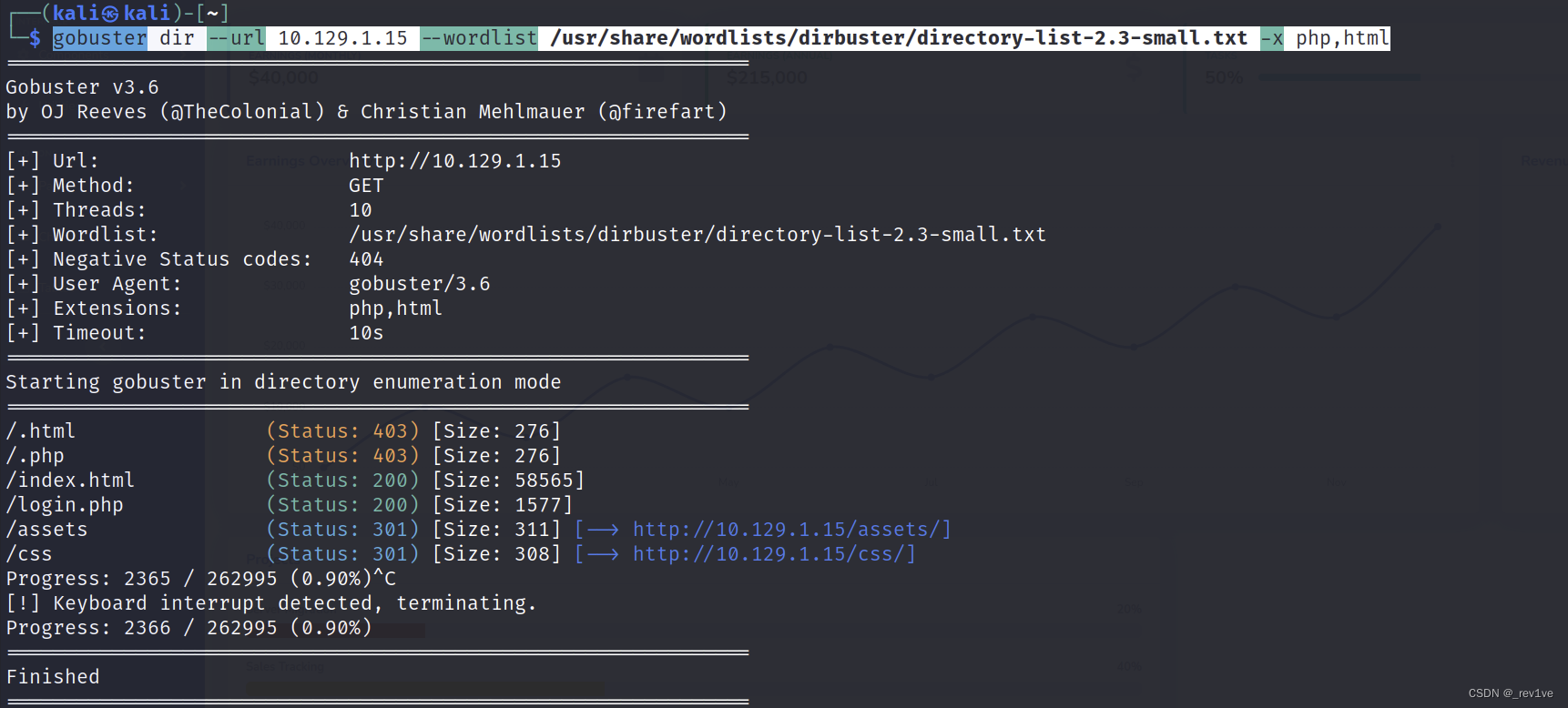Click the 'php,html' extensions argument in command

(1343, 38)
